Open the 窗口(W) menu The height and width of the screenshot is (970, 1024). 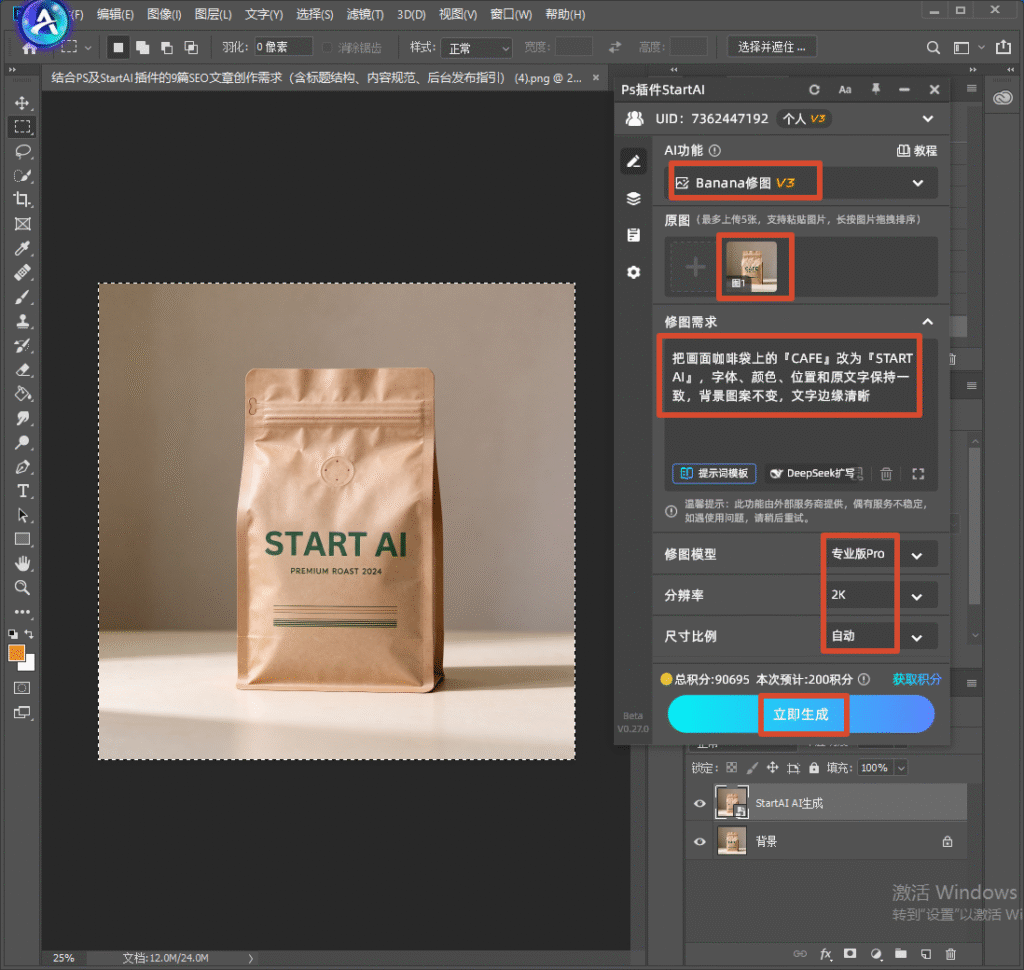511,14
